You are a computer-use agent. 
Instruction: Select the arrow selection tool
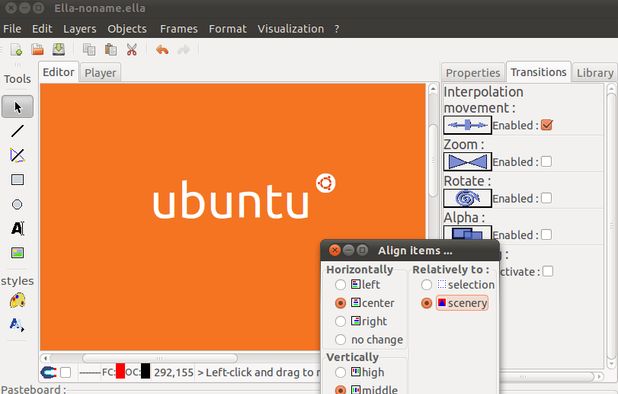coord(17,107)
